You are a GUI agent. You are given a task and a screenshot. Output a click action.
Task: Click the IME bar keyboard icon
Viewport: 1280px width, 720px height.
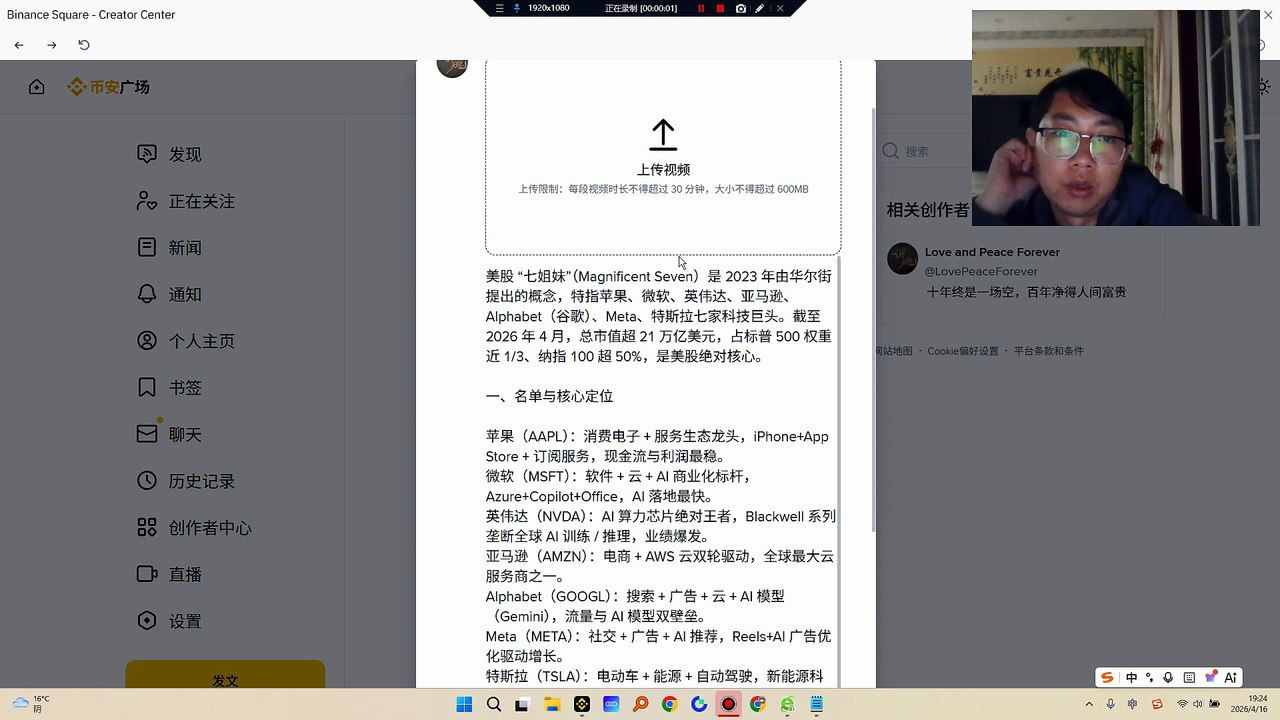point(1189,677)
